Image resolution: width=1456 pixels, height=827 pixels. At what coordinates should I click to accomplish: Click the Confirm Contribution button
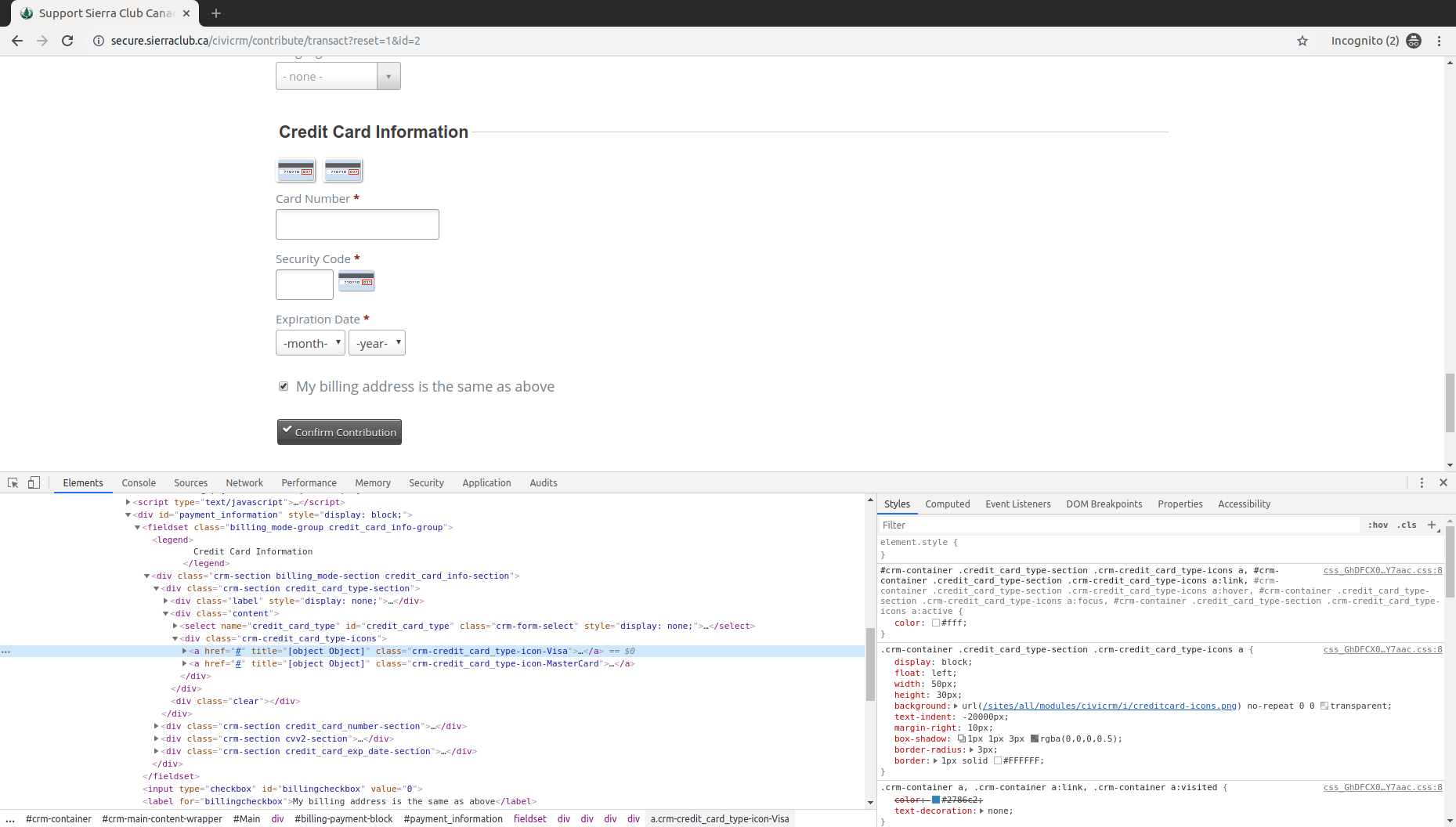pyautogui.click(x=339, y=432)
